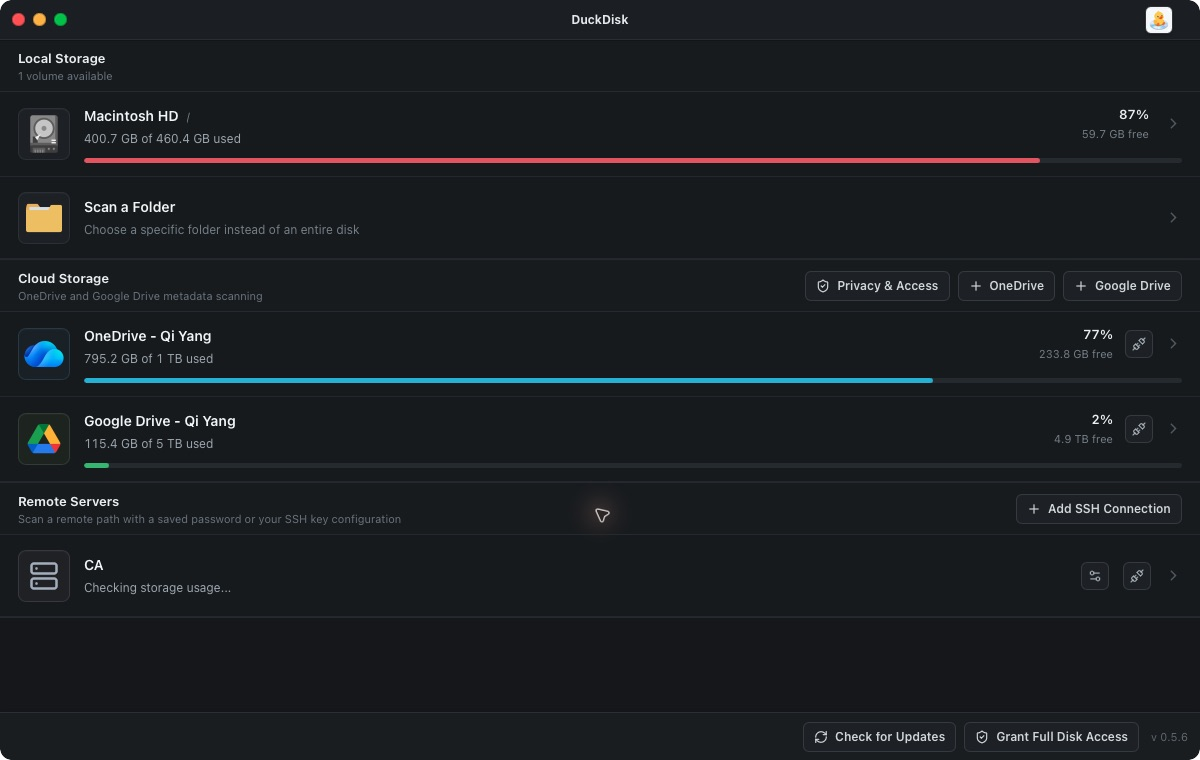Click the Google Drive triangle icon
The height and width of the screenshot is (760, 1200).
44,439
